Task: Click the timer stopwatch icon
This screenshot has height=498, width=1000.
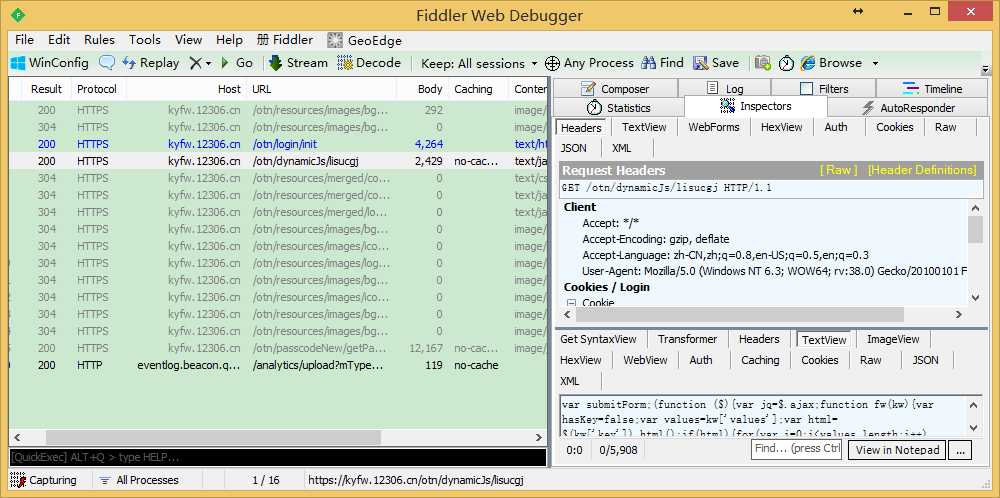Action: (786, 63)
